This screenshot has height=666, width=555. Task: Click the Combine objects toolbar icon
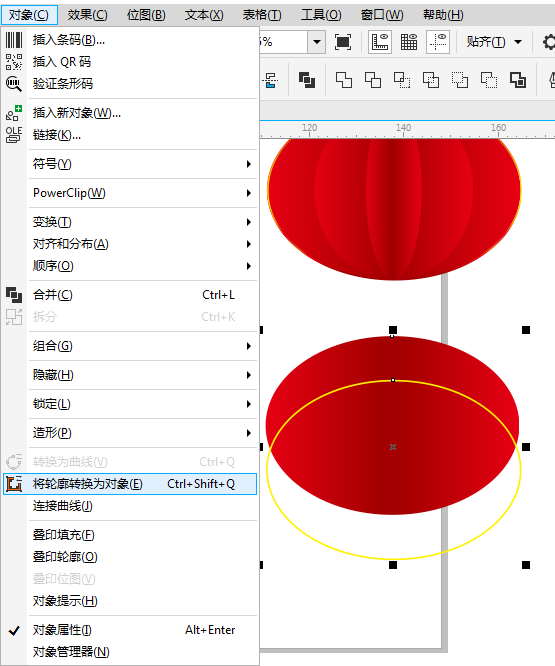(x=307, y=80)
